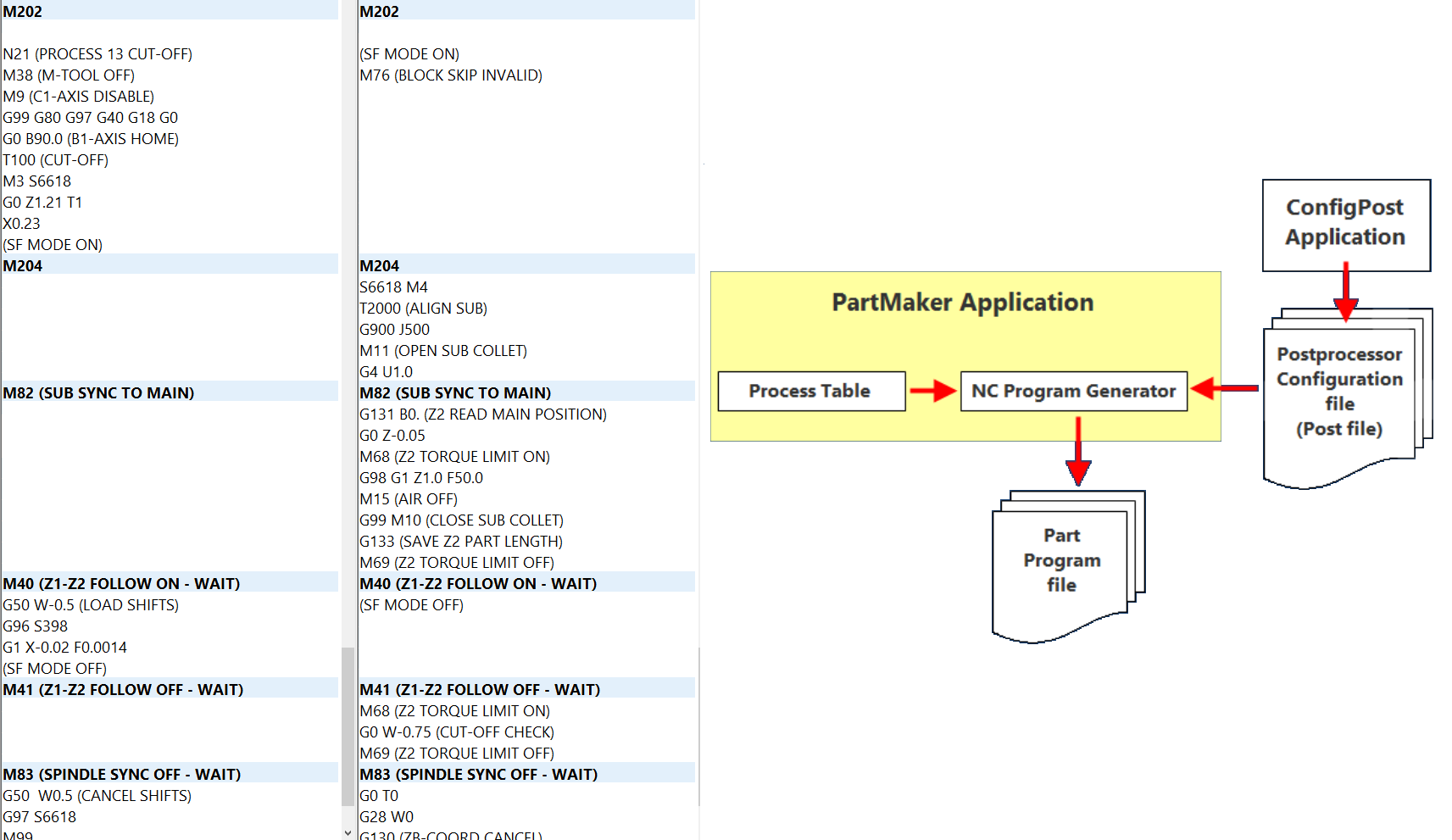Select line M3 S6618

click(37, 181)
